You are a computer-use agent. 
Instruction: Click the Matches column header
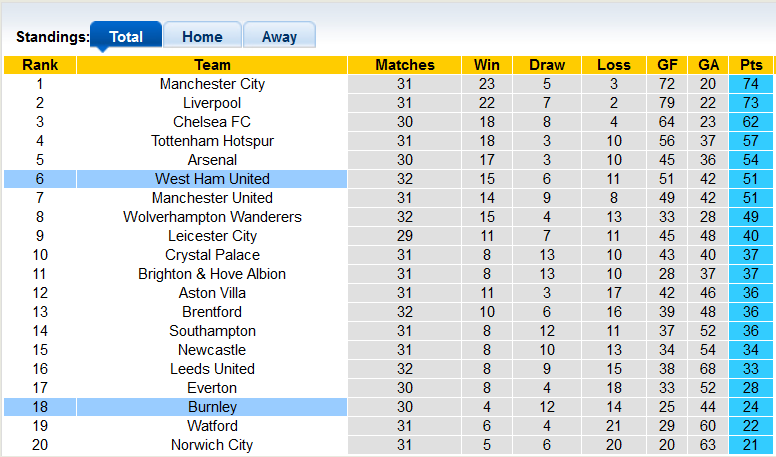pyautogui.click(x=405, y=65)
